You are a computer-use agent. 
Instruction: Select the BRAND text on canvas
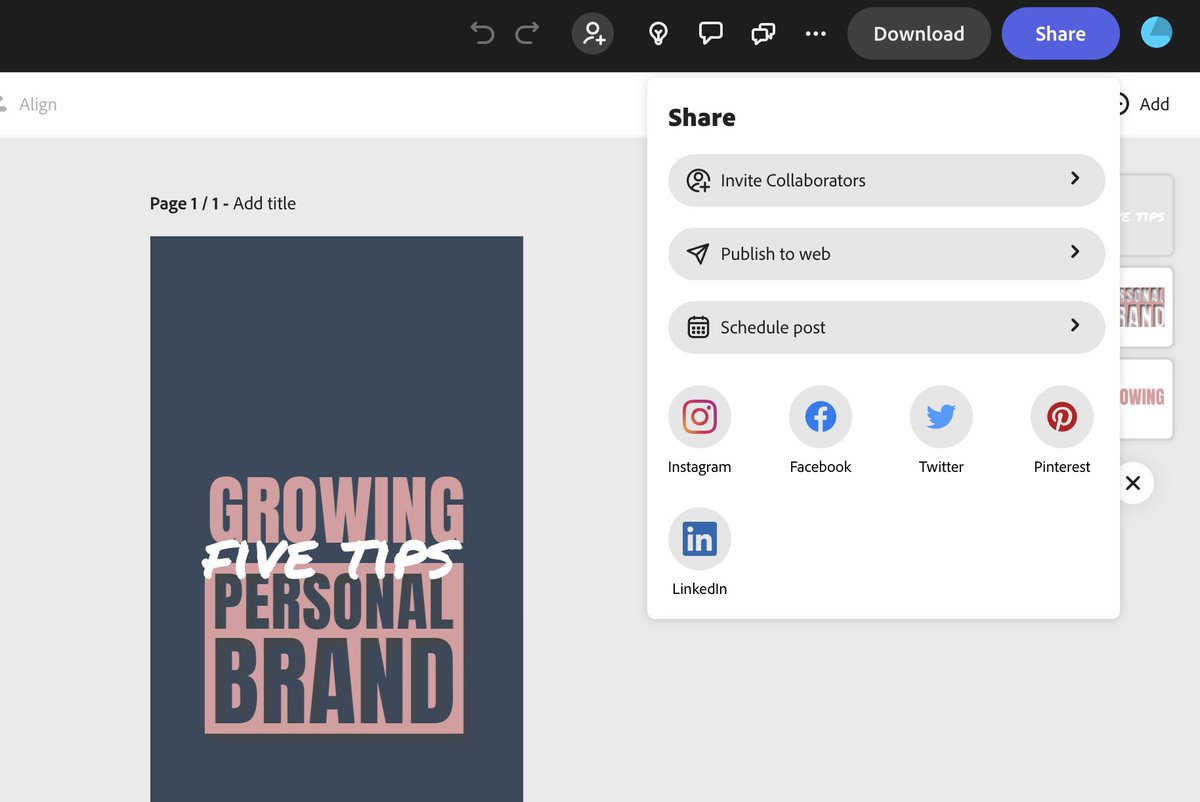tap(334, 681)
